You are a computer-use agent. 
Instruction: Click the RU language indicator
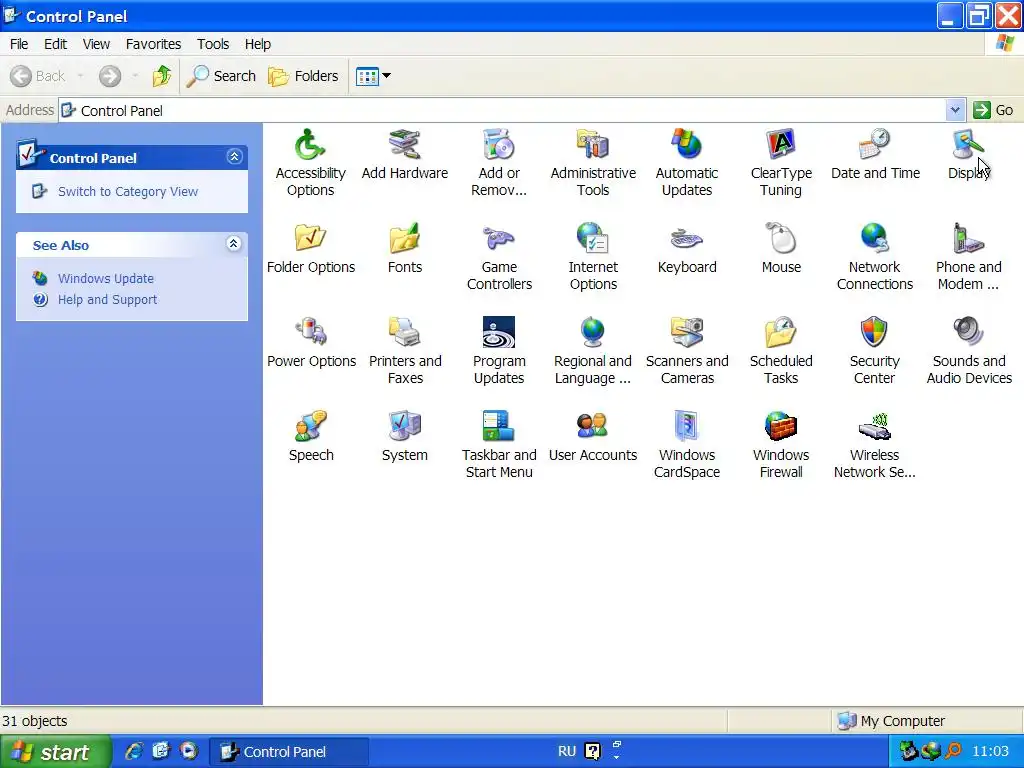(567, 751)
